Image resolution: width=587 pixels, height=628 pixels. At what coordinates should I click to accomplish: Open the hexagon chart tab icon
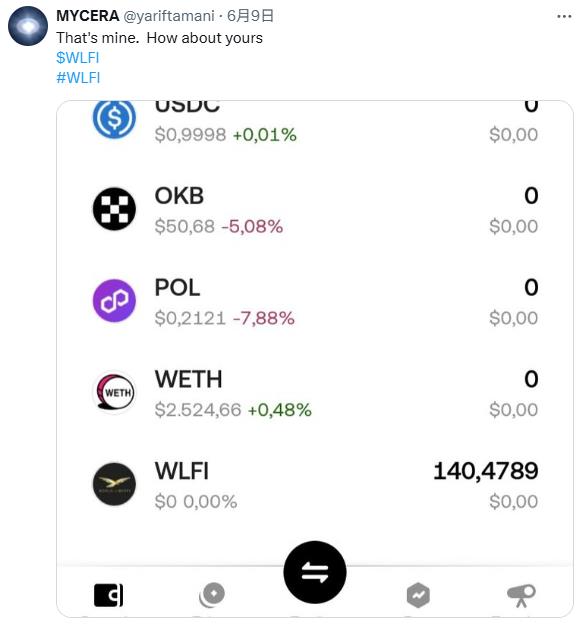point(418,595)
